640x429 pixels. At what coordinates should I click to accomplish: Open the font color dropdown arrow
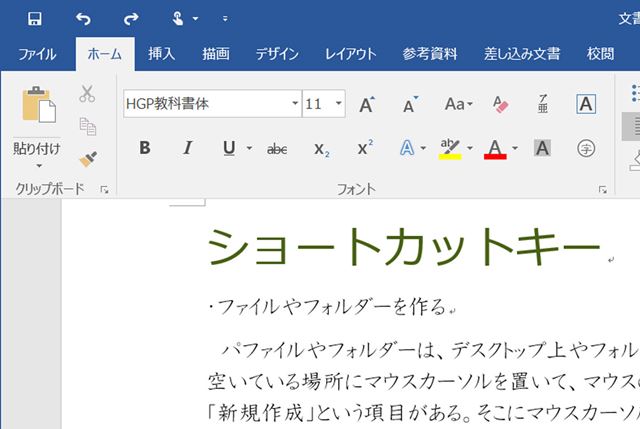[515, 148]
